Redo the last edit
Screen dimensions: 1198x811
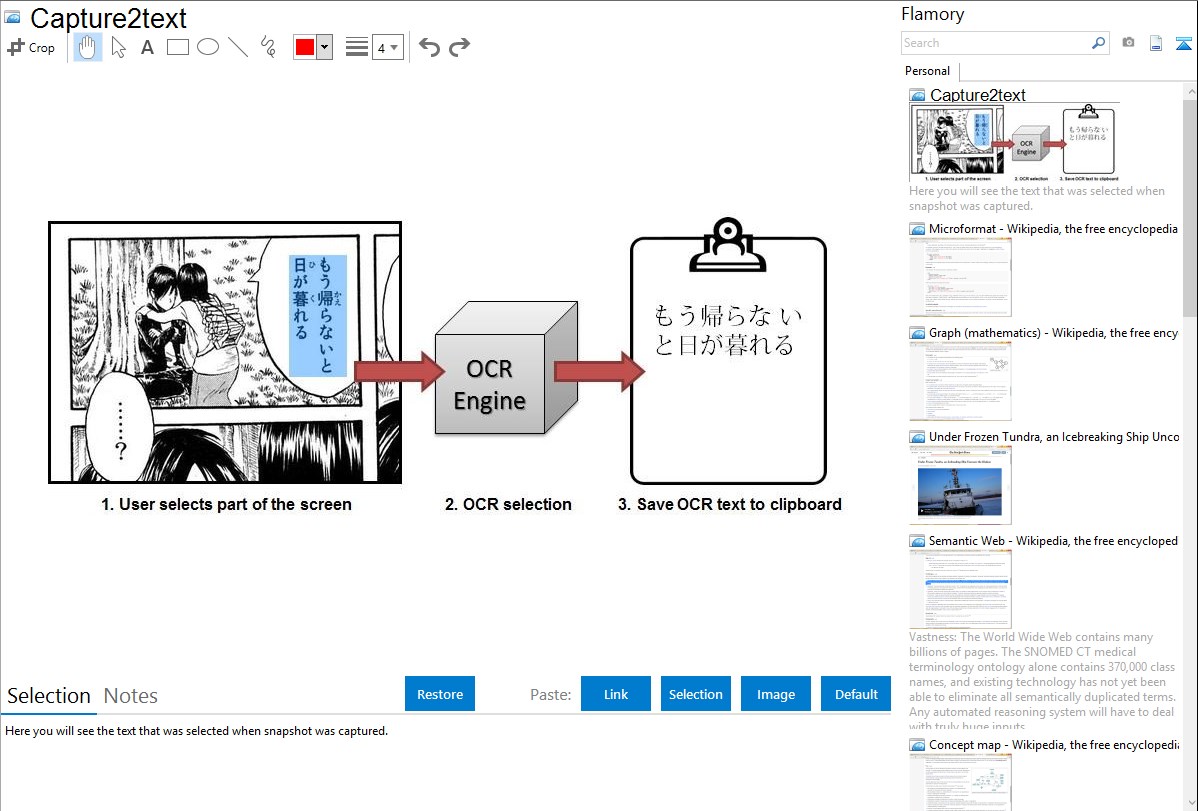coord(459,47)
